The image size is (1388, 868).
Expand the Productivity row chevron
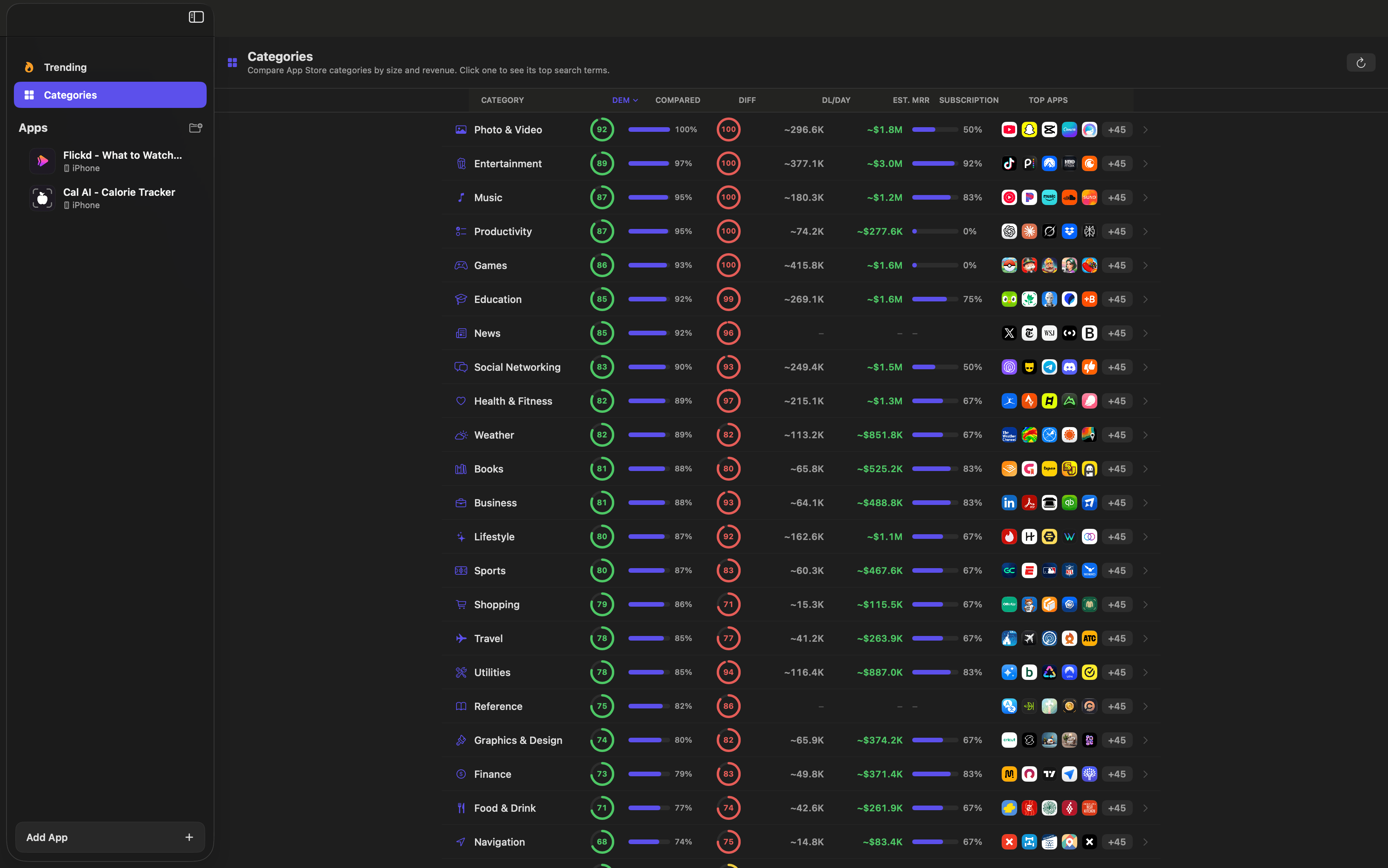tap(1145, 231)
